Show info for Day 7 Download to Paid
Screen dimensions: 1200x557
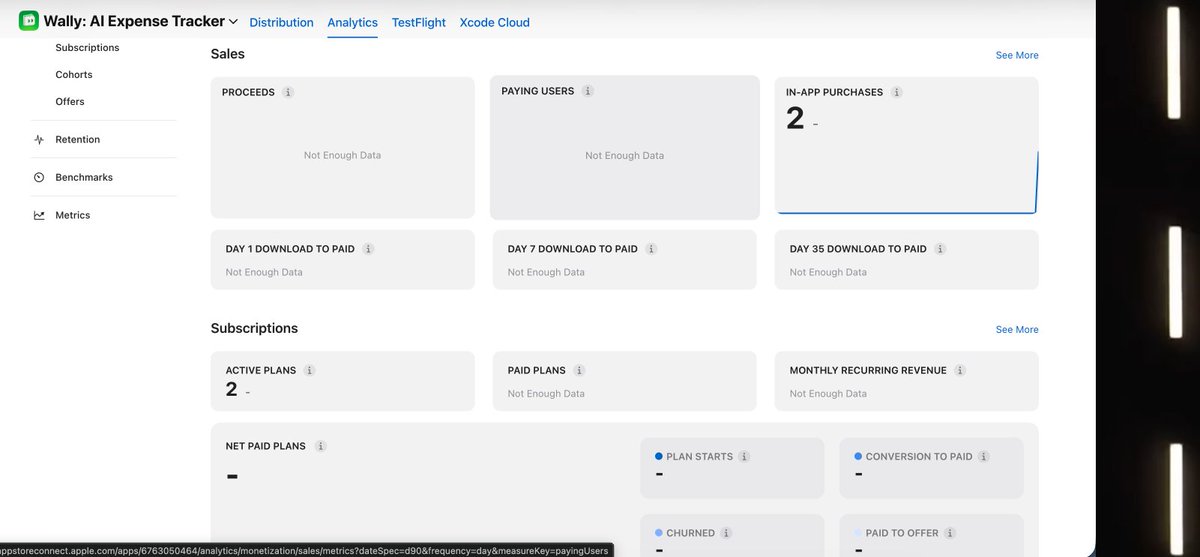coord(651,249)
